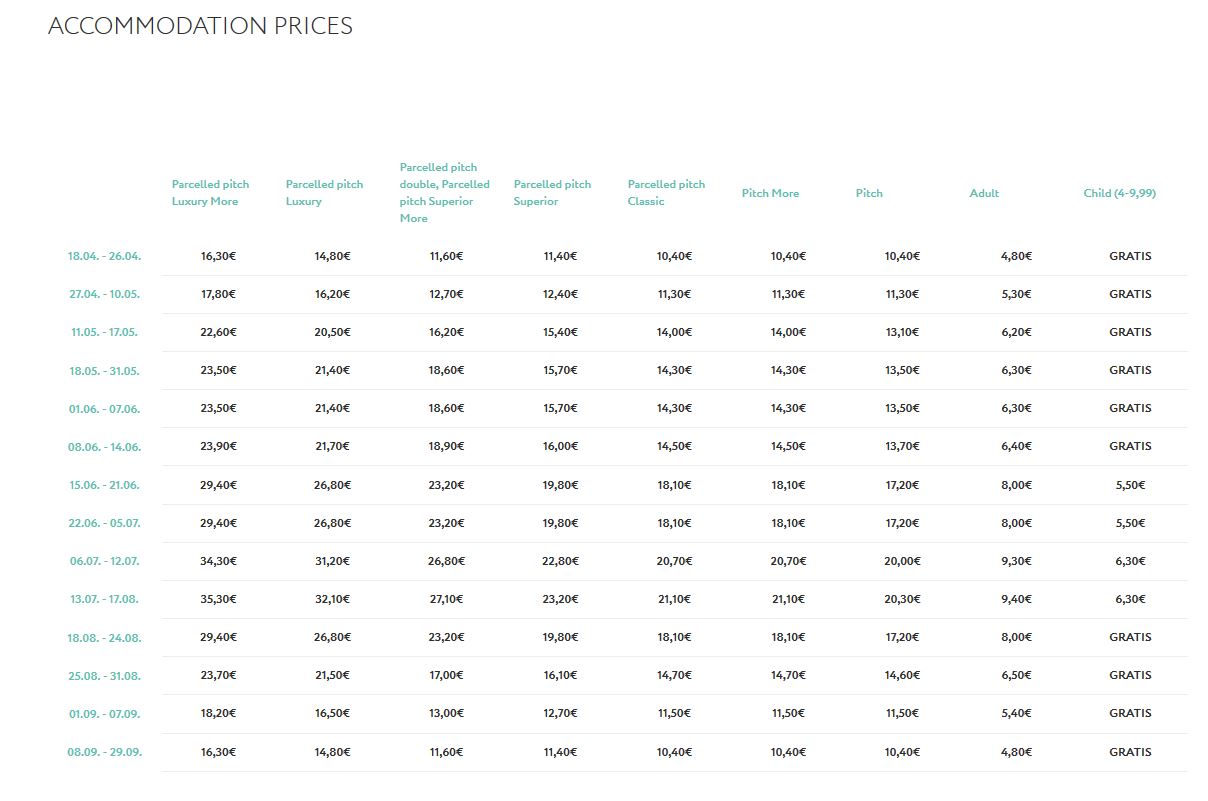Click the 25.08. - 31.08. date label

104,676
